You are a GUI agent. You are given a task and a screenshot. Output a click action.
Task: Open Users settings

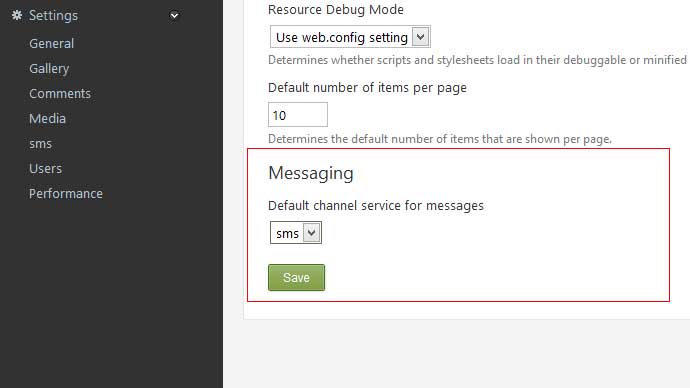point(45,168)
